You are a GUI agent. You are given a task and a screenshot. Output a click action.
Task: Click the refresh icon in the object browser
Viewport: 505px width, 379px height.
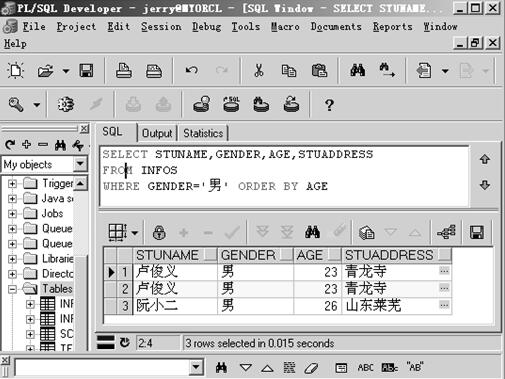click(x=10, y=145)
